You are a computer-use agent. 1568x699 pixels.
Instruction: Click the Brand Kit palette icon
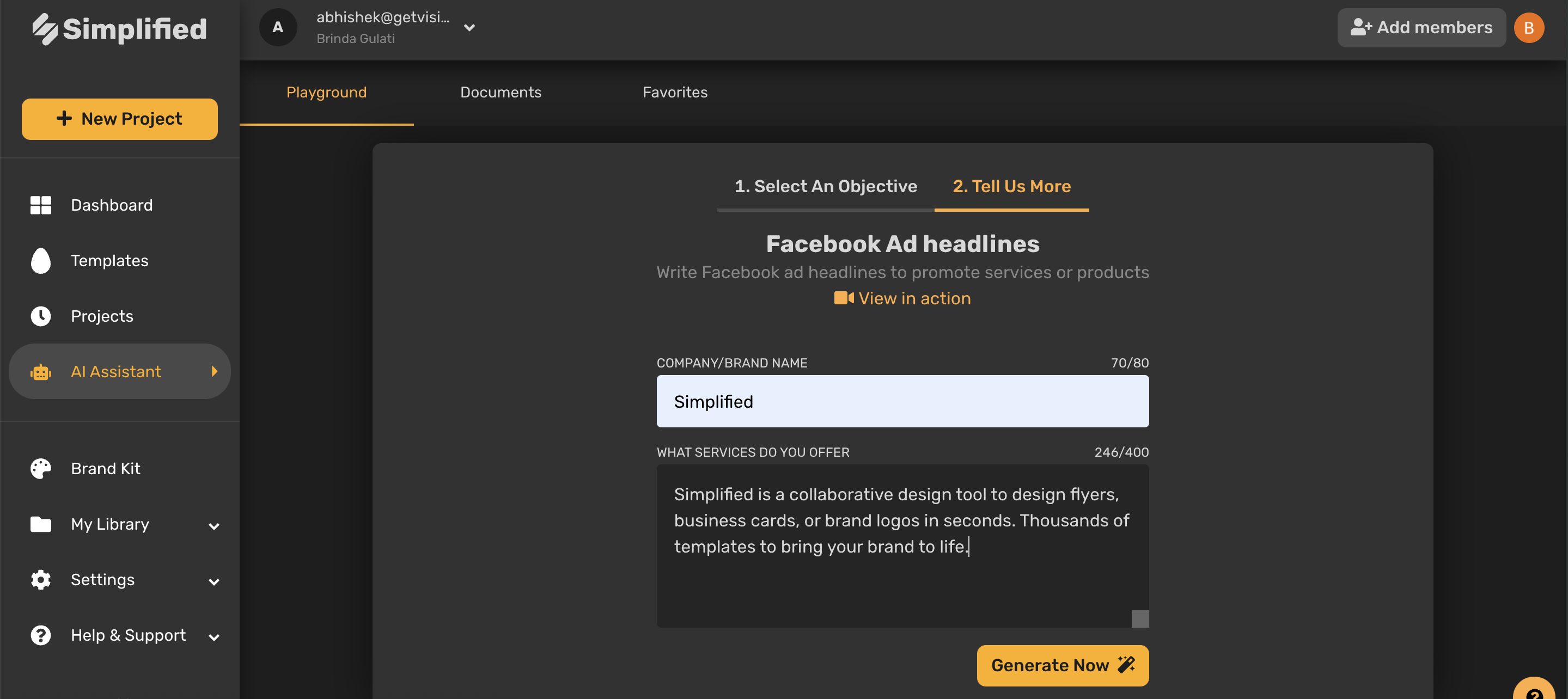tap(41, 468)
